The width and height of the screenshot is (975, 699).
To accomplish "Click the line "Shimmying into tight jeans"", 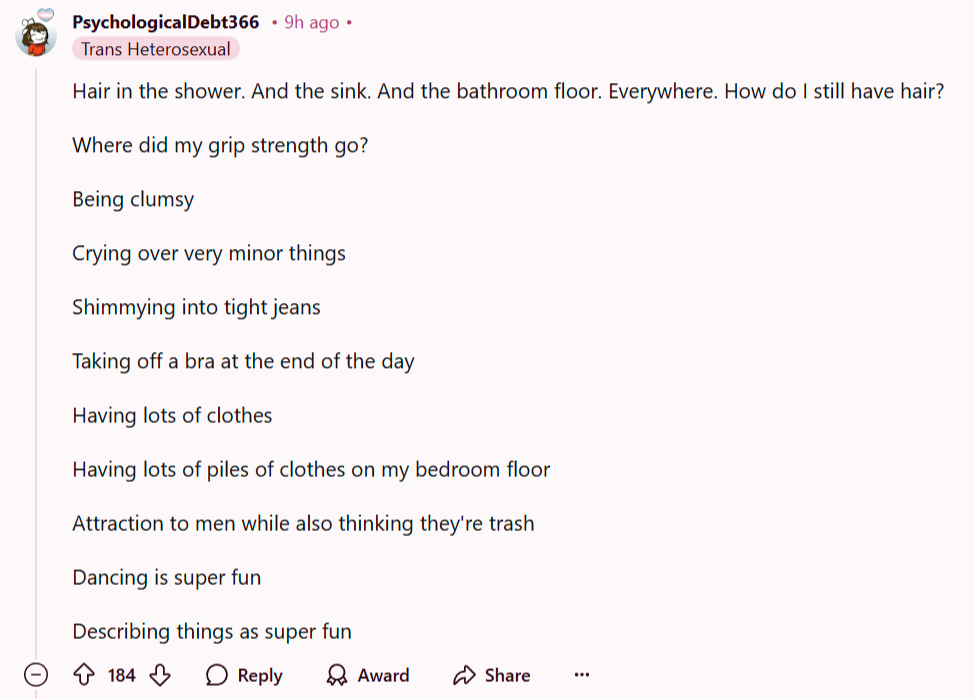I will 196,308.
